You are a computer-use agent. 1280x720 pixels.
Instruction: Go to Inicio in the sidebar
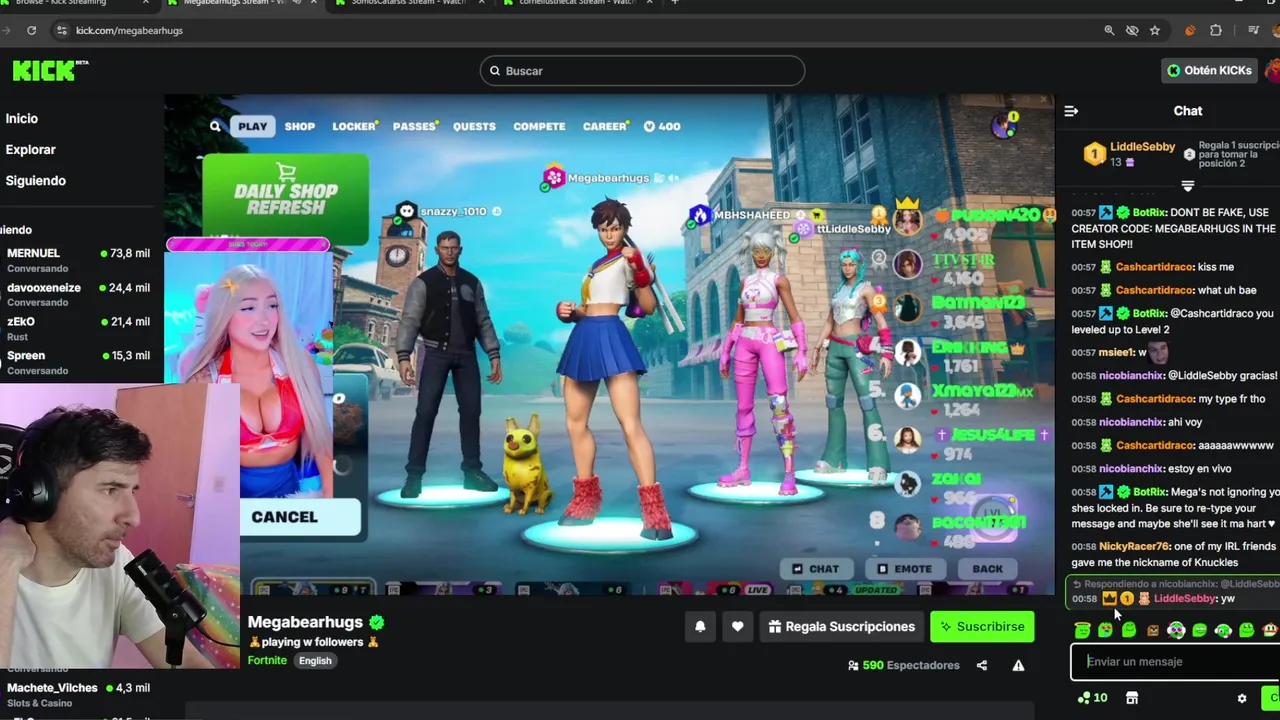pos(22,118)
